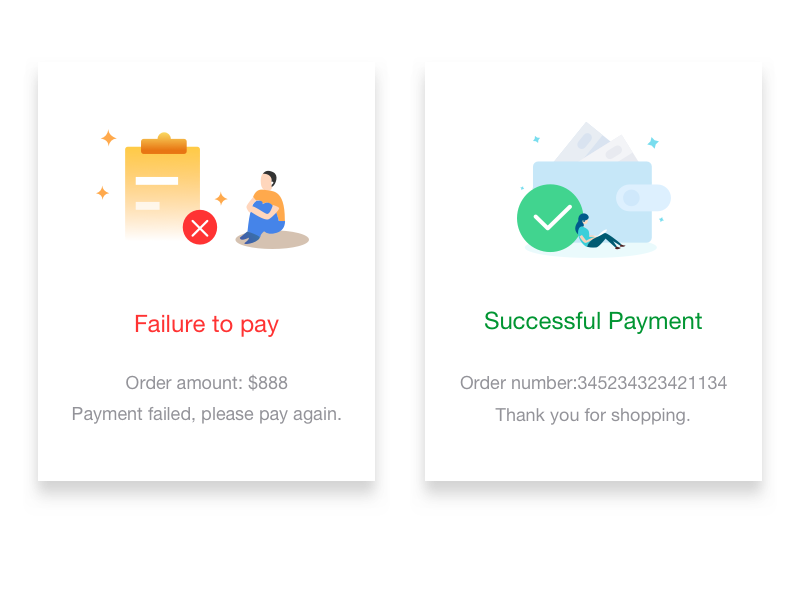Click the red X failure icon
This screenshot has height=600, width=800.
200,227
